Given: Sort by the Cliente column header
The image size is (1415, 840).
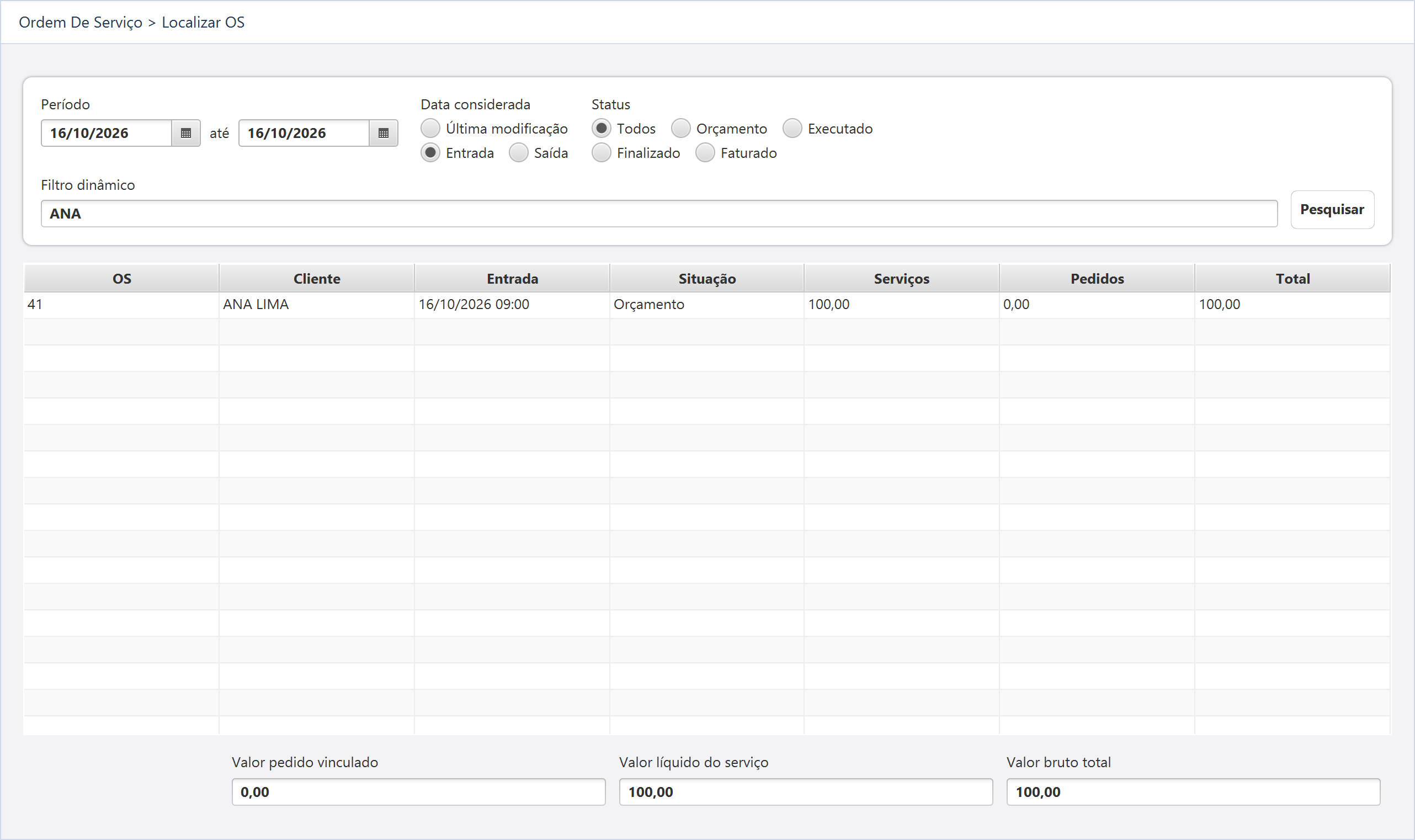Looking at the screenshot, I should pyautogui.click(x=316, y=279).
